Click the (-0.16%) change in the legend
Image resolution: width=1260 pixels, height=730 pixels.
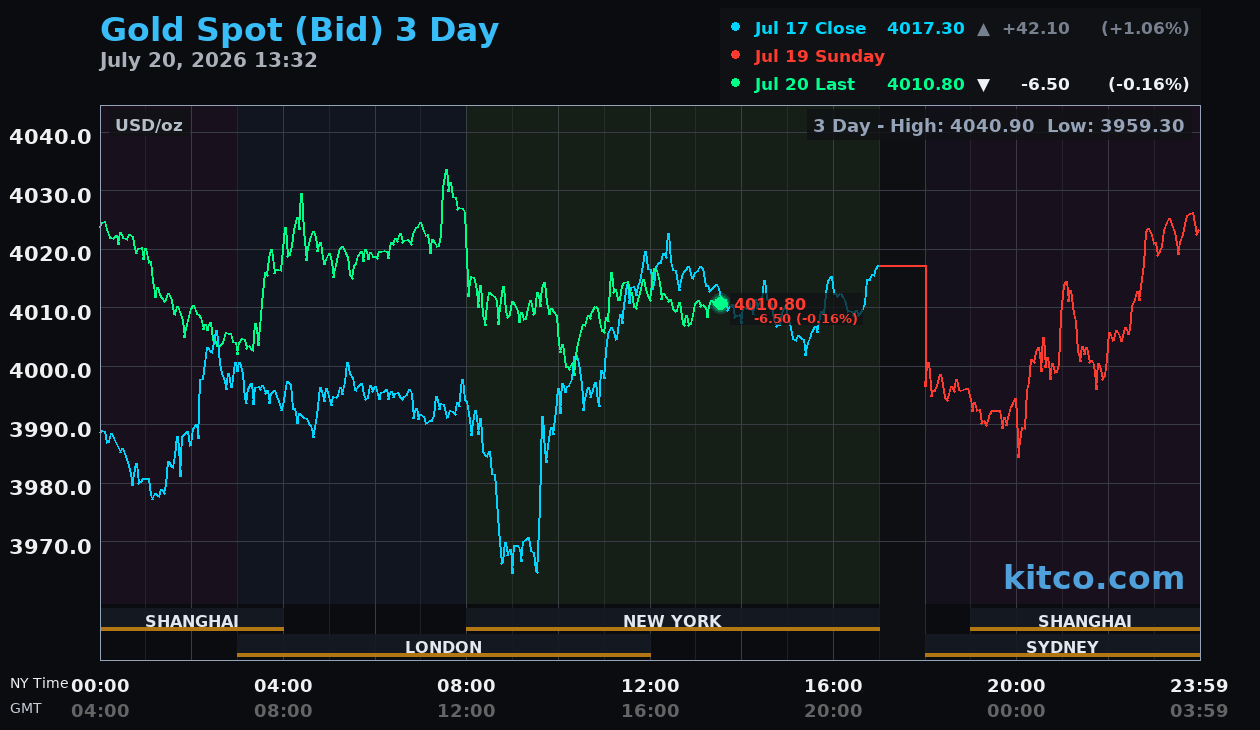click(1149, 84)
